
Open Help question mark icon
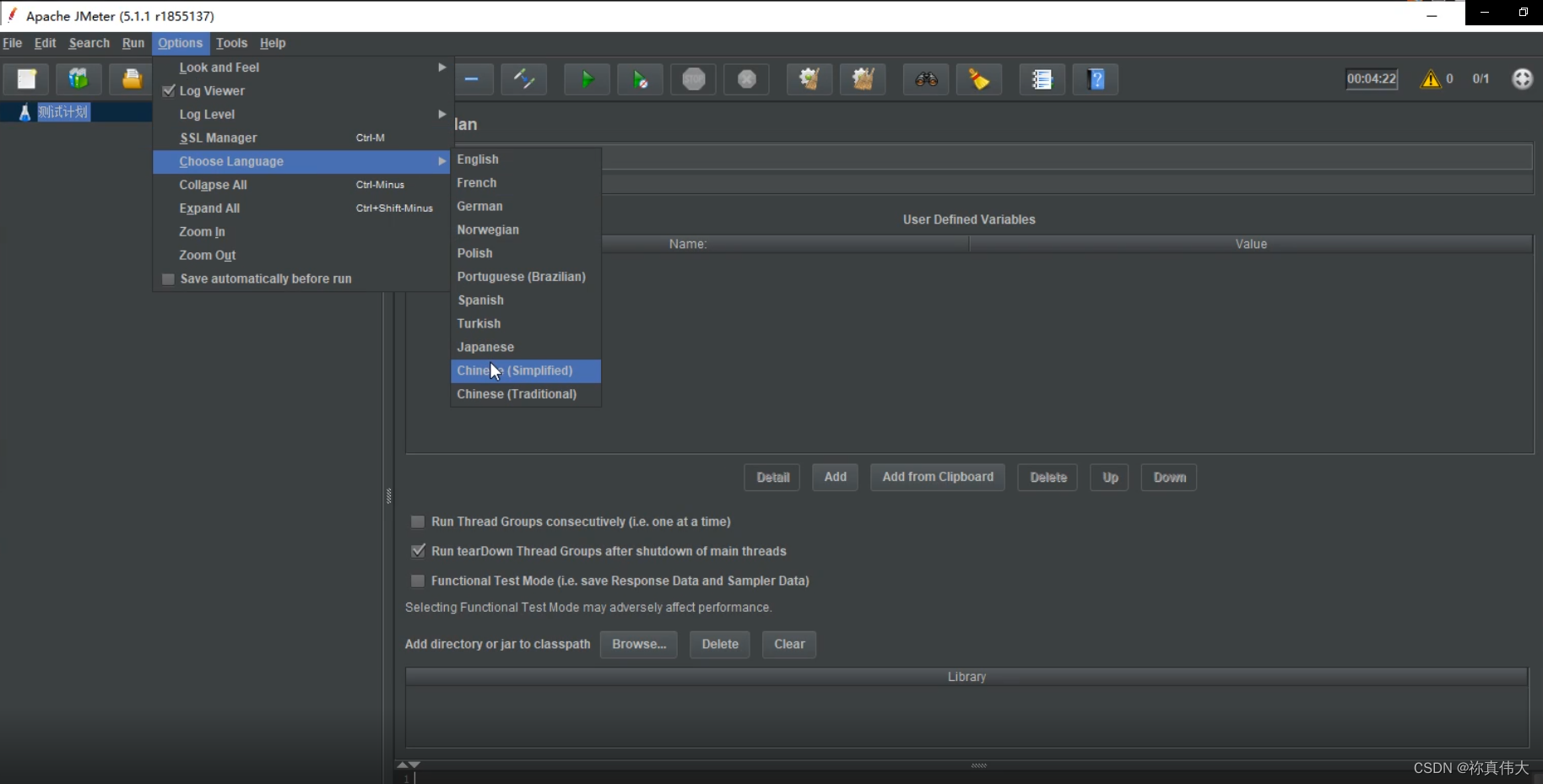click(1096, 79)
